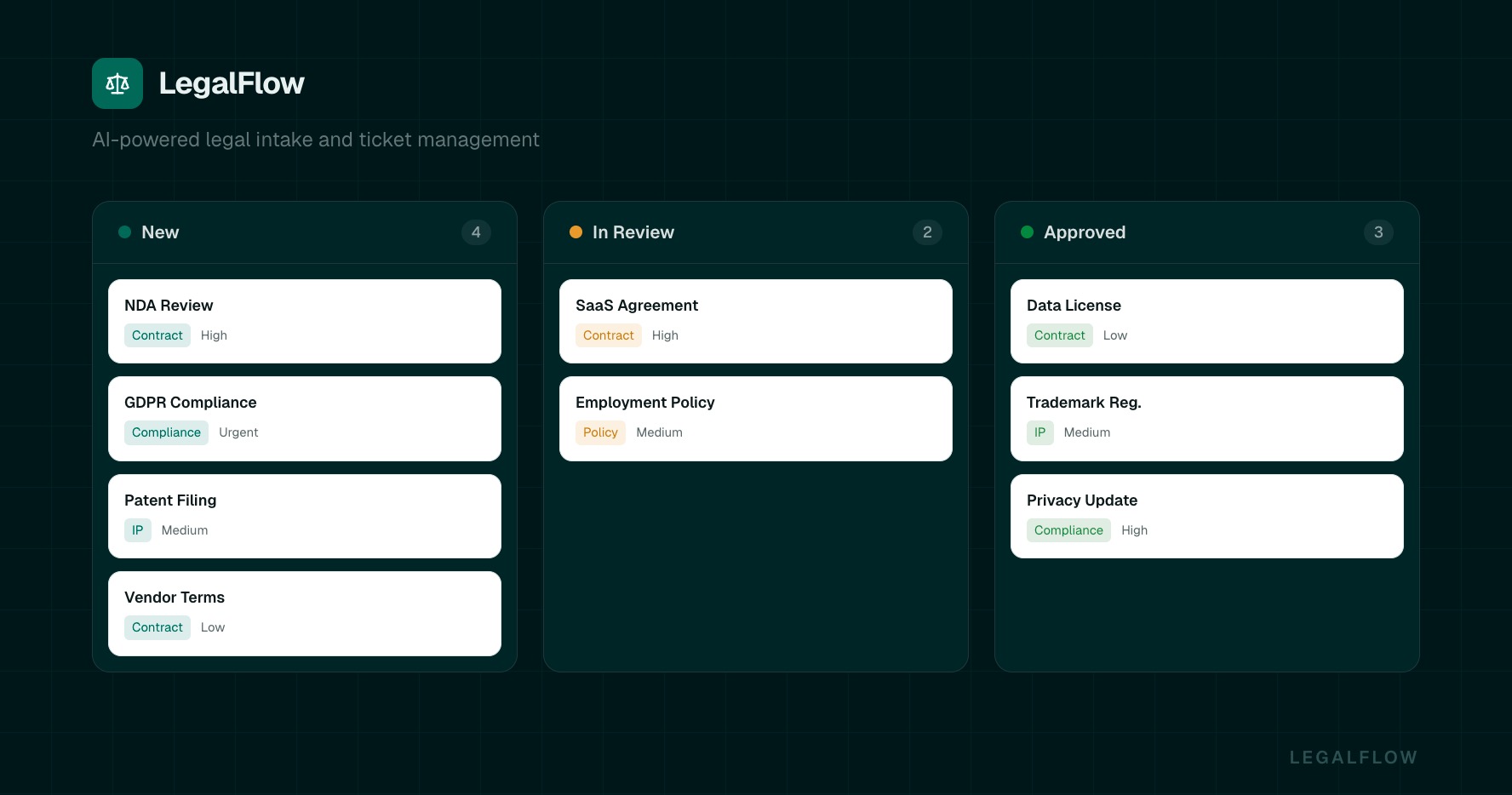Click the green New status dot

124,232
